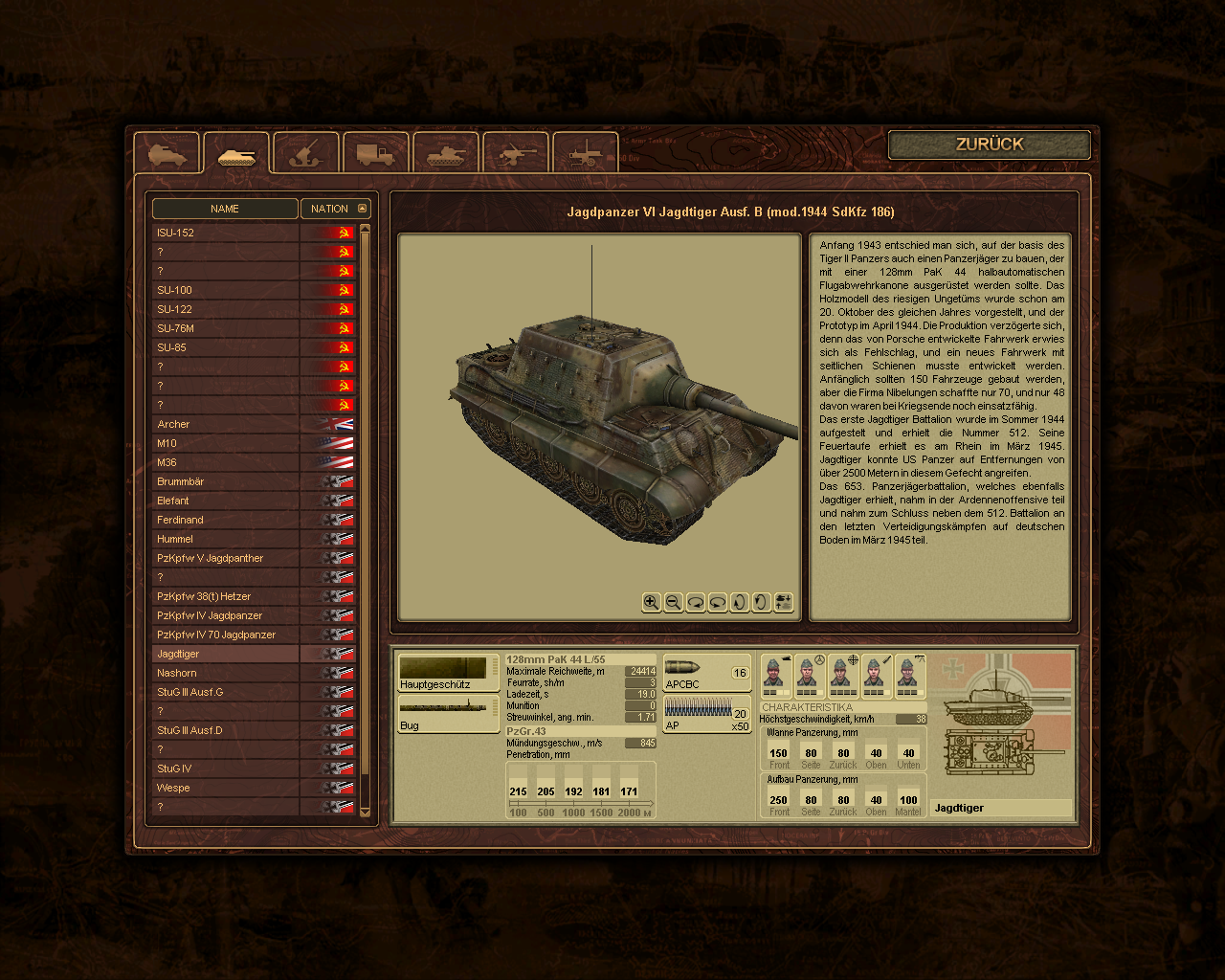Select the howitzer artillery category icon

point(305,153)
